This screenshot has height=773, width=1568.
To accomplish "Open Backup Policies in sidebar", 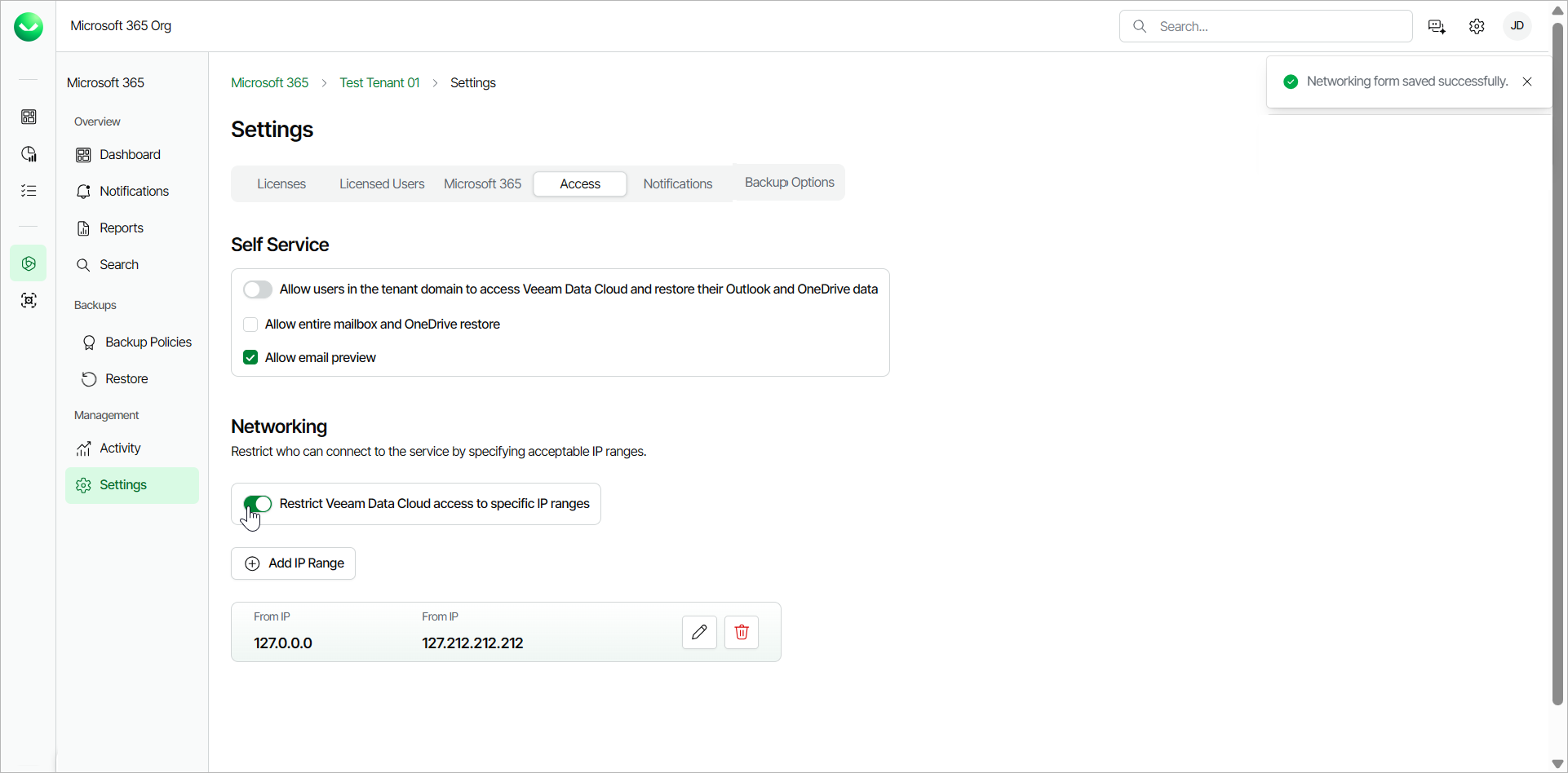I will (148, 342).
